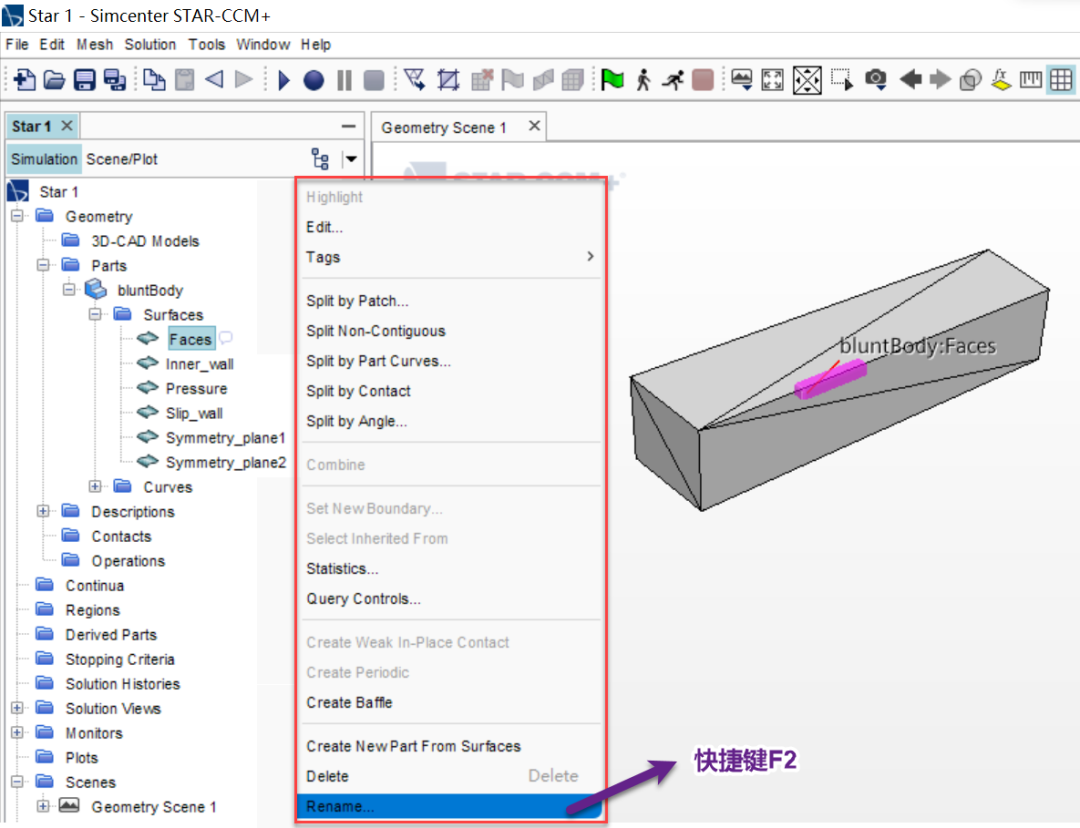
Task: Click the dashed rectangle with cursor icon
Action: [x=842, y=80]
